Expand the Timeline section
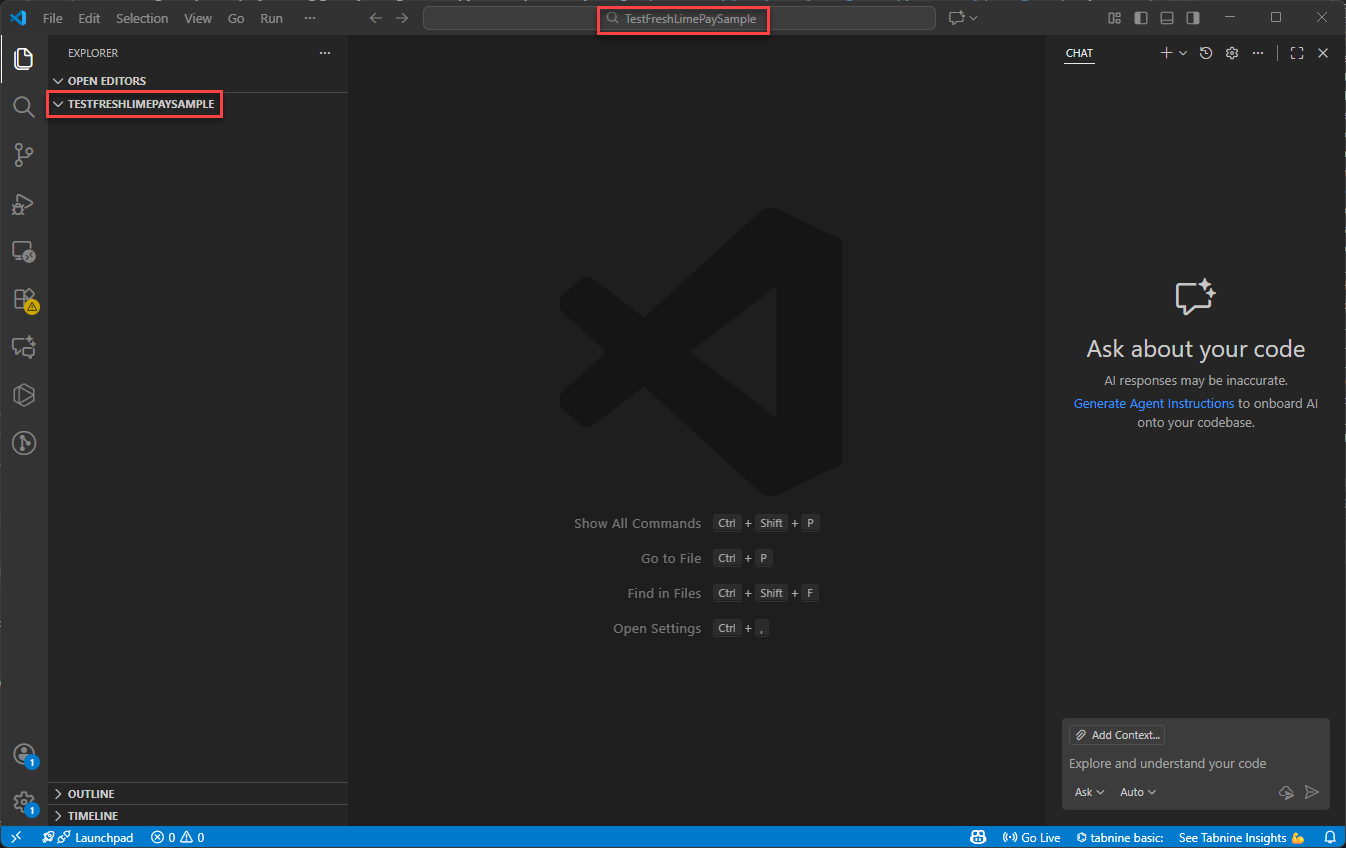Viewport: 1346px width, 848px height. click(92, 816)
